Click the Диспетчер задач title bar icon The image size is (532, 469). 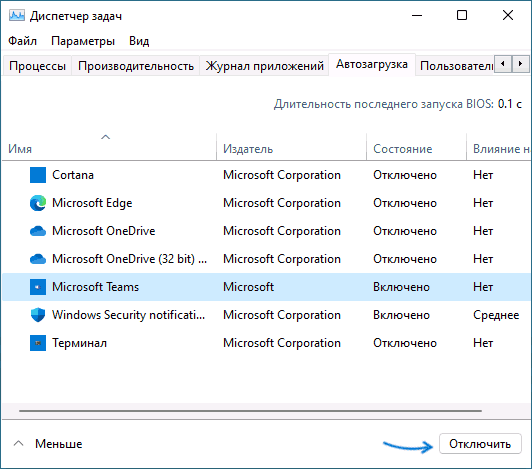[x=17, y=16]
